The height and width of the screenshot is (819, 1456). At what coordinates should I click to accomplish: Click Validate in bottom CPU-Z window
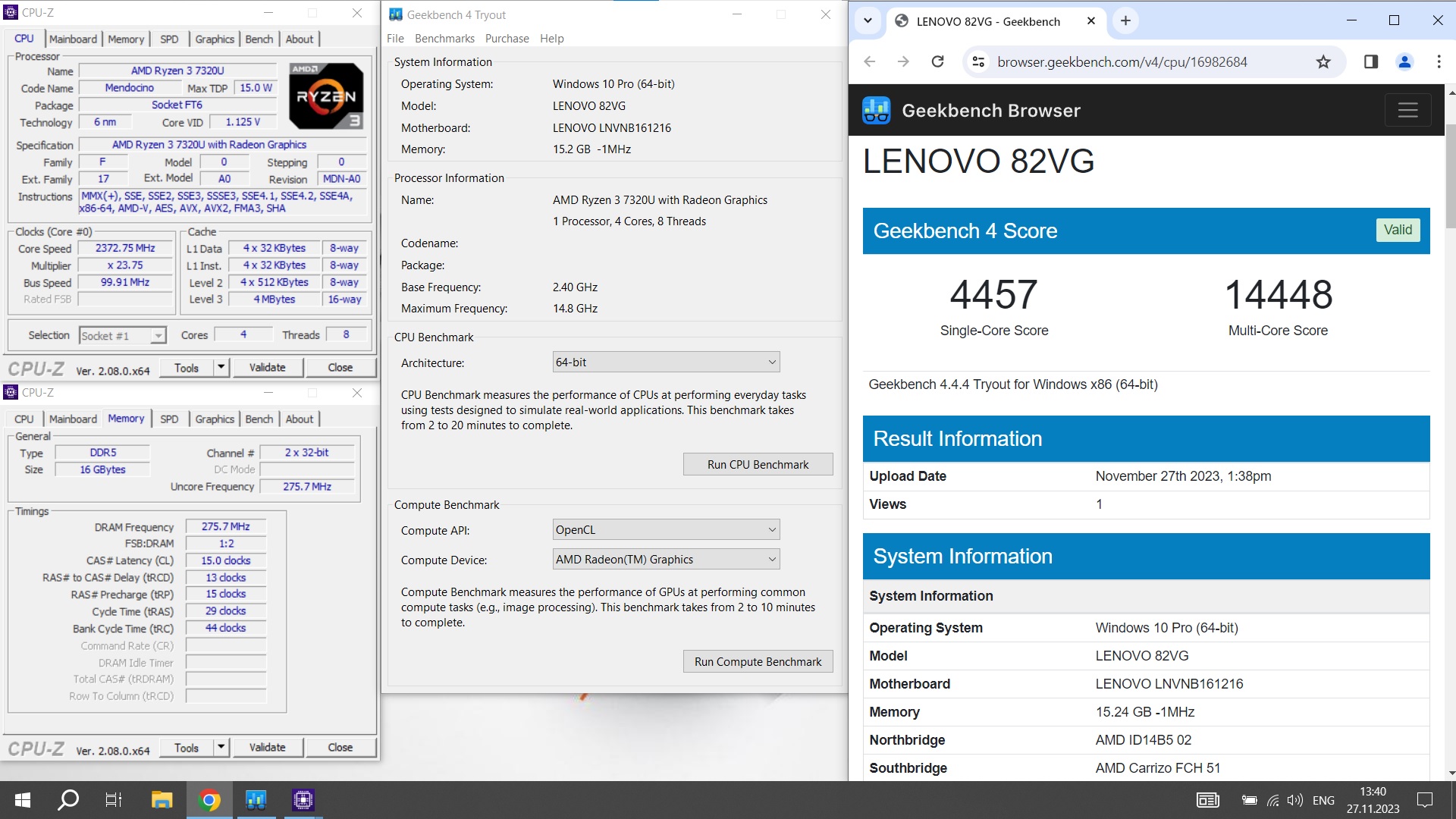point(268,748)
